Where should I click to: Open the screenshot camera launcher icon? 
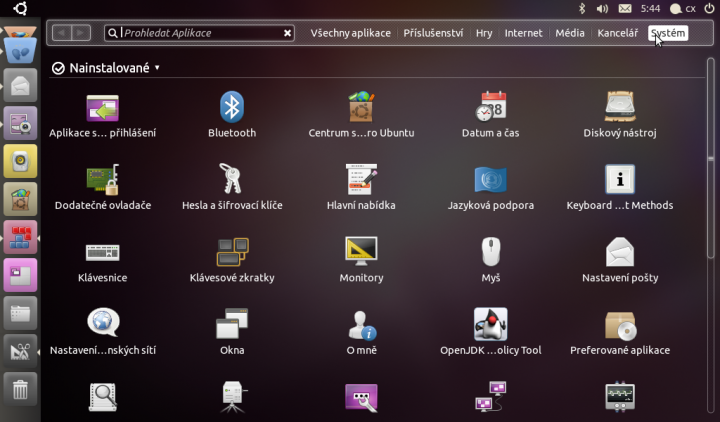[20, 123]
